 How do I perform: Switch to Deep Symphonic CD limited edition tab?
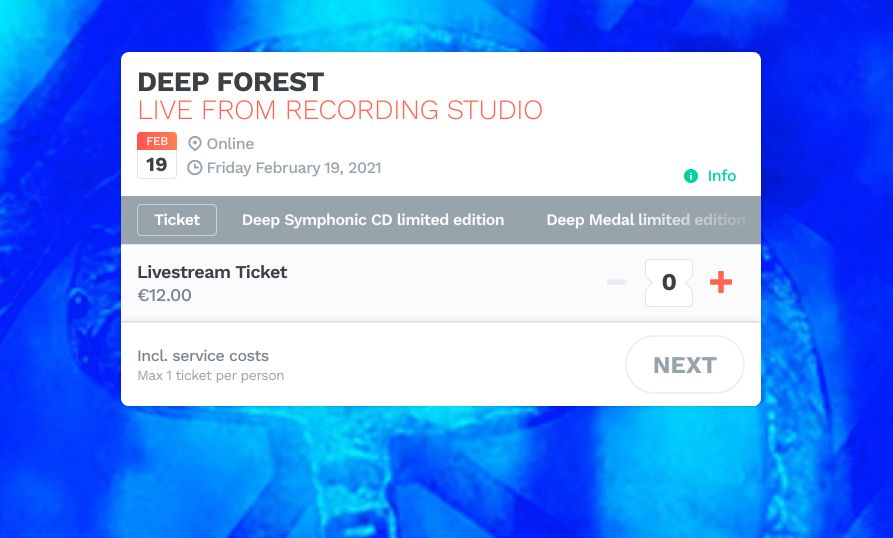pyautogui.click(x=373, y=220)
